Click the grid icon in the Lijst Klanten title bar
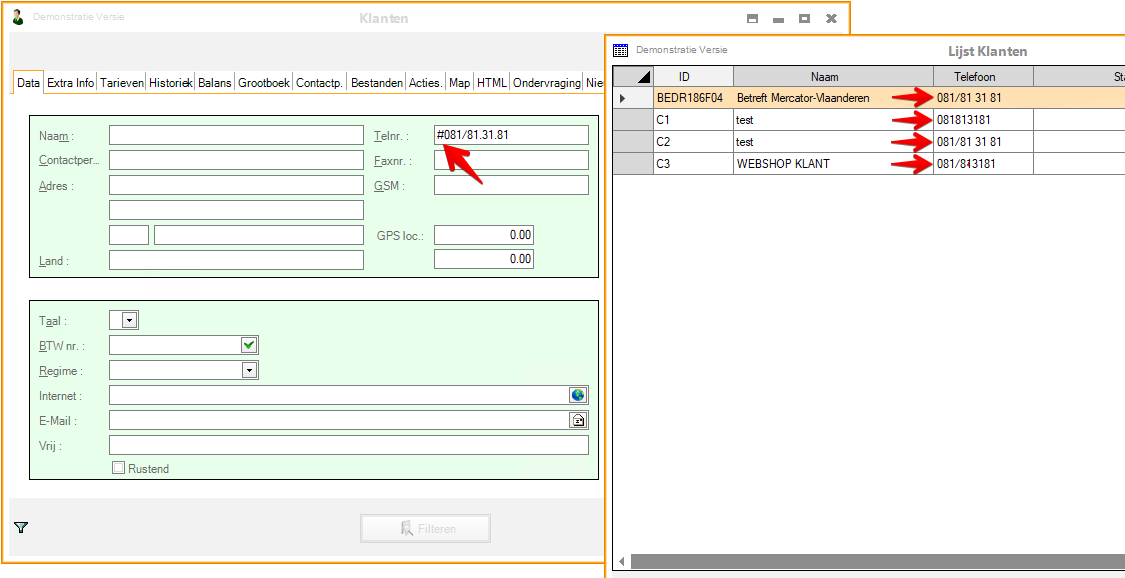 point(620,50)
